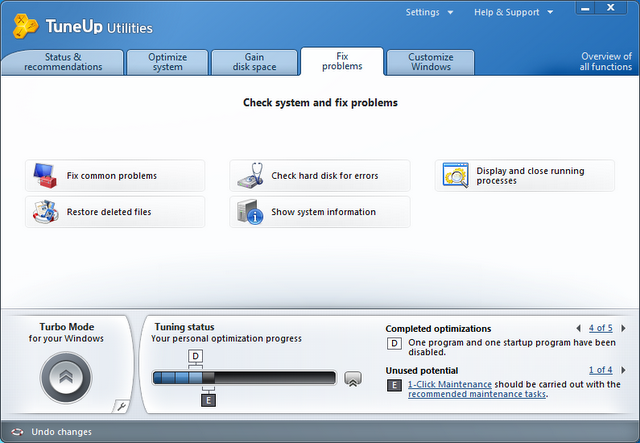Open the Help & Support dropdown
The image size is (640, 443).
coord(513,12)
